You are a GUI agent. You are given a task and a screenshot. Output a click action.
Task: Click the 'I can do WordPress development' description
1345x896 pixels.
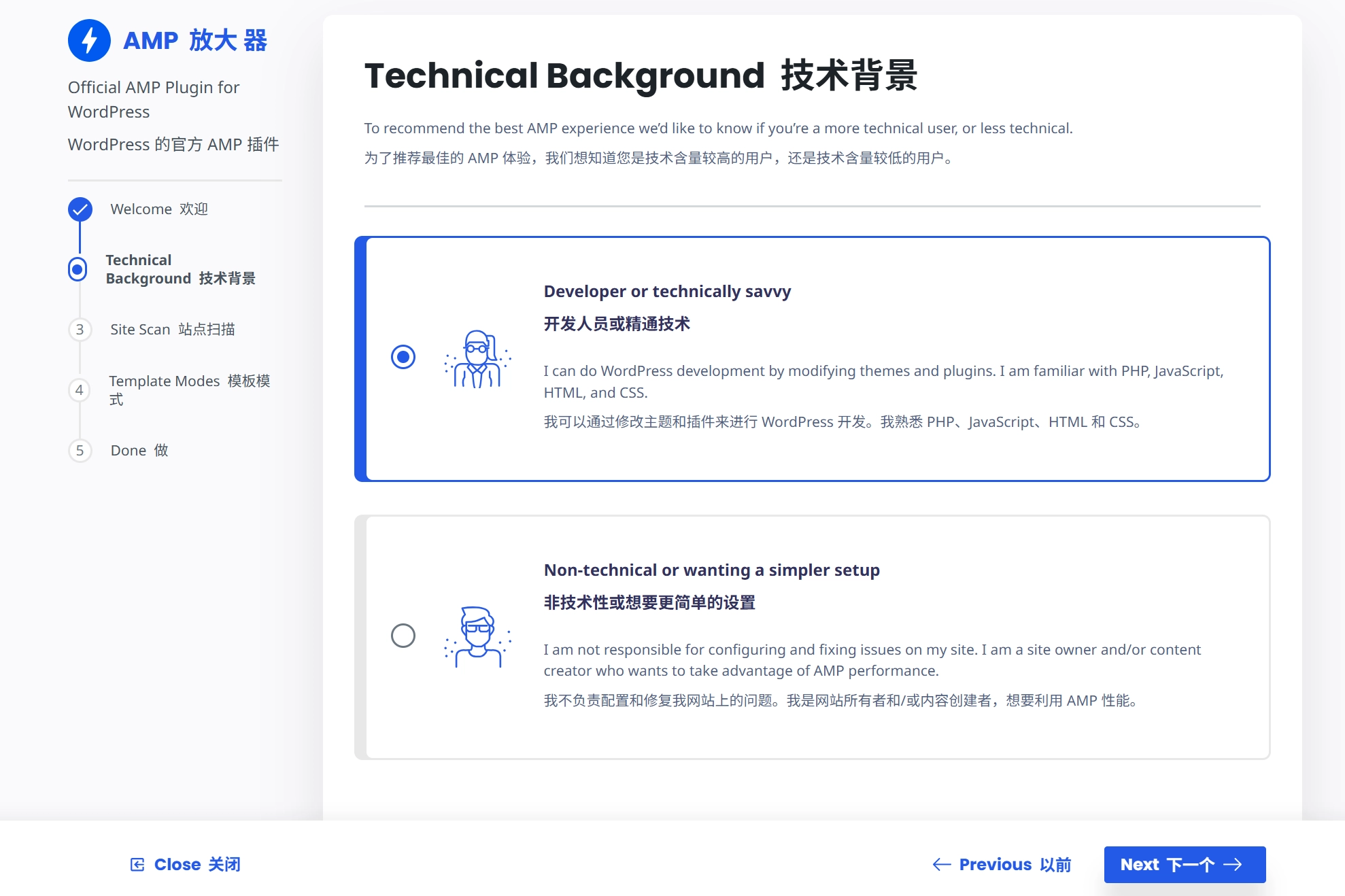pyautogui.click(x=883, y=382)
